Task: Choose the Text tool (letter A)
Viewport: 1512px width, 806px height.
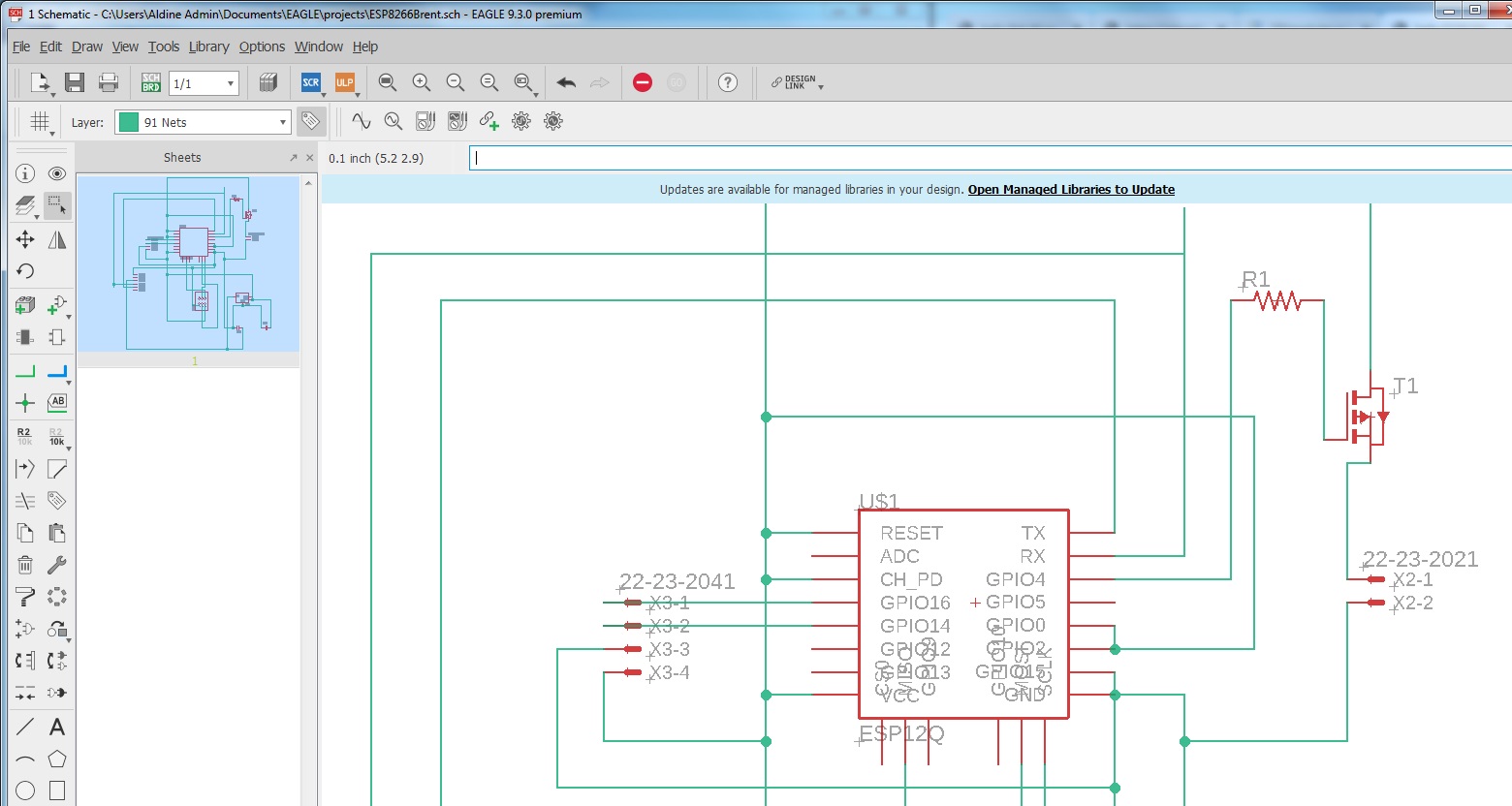Action: coord(57,727)
